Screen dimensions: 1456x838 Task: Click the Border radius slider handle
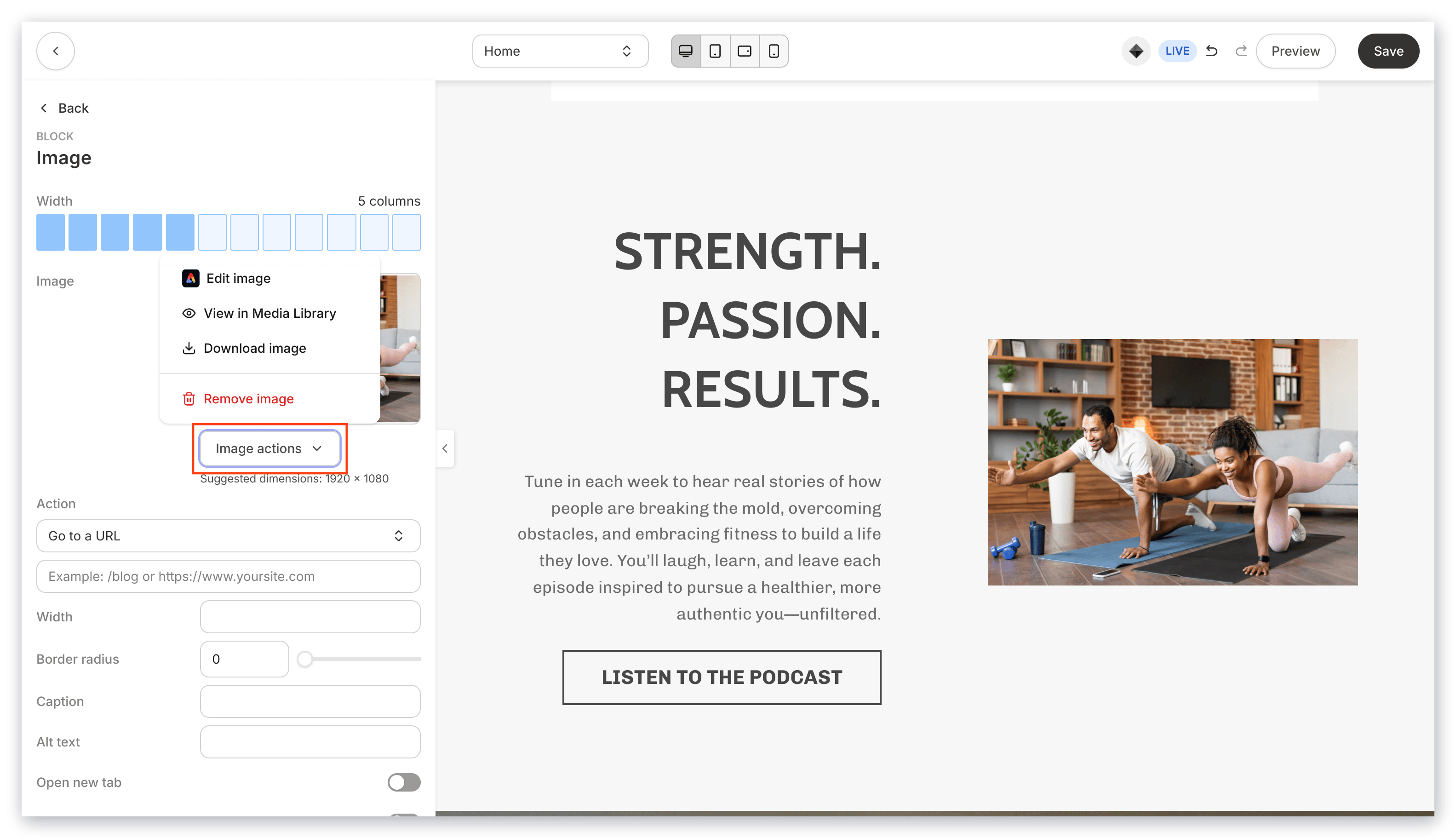pos(304,659)
